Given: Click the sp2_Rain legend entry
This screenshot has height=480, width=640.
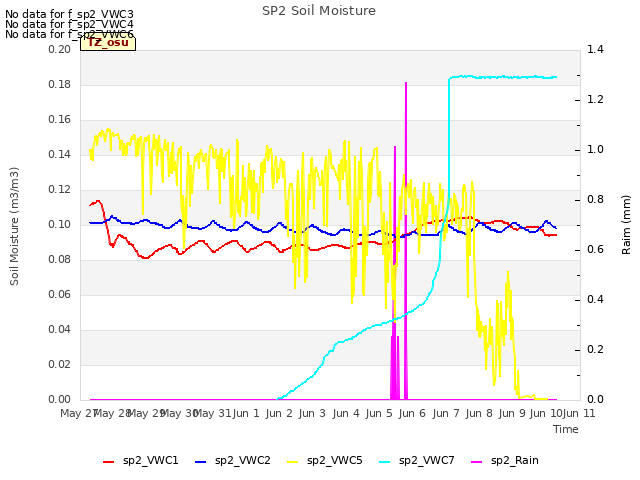Looking at the screenshot, I should point(505,461).
